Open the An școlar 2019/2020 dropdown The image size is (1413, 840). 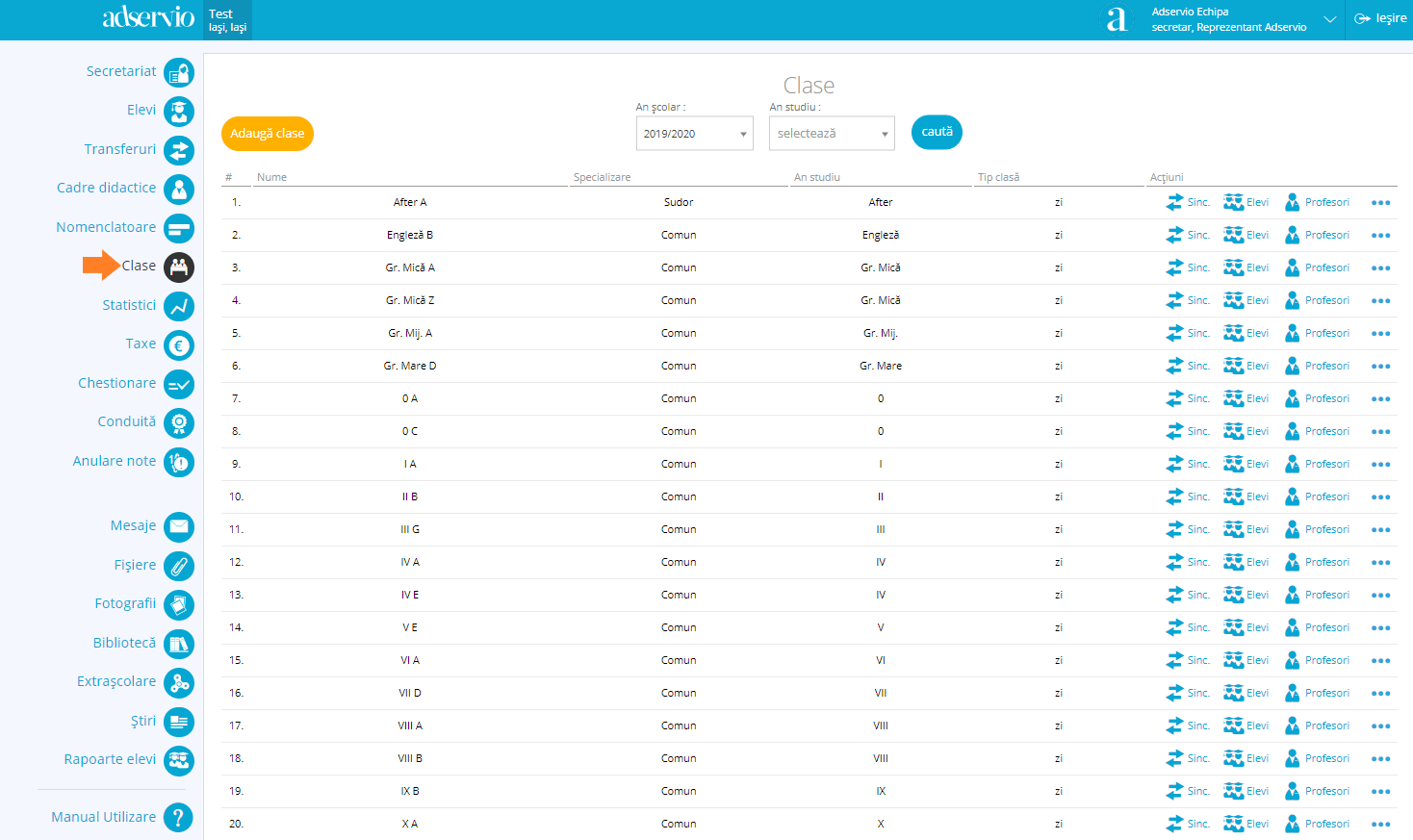[695, 133]
